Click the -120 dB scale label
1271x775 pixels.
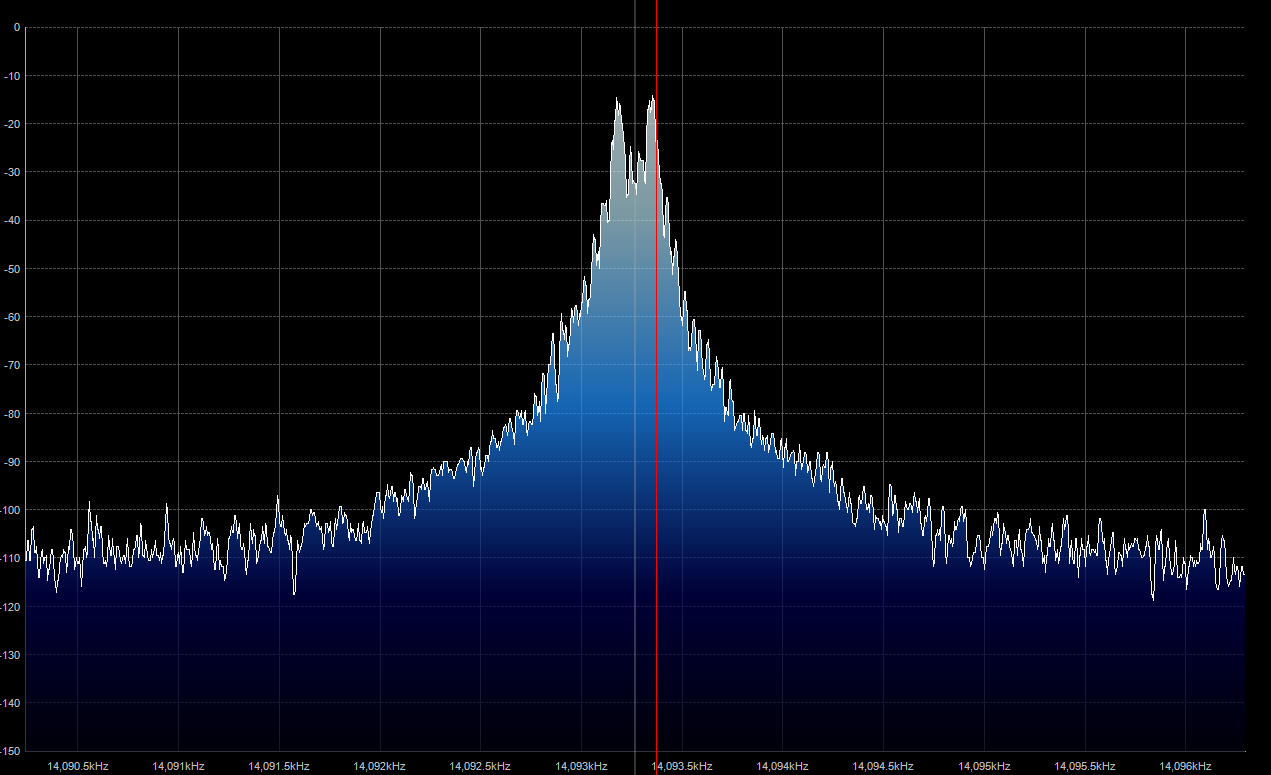[11, 607]
